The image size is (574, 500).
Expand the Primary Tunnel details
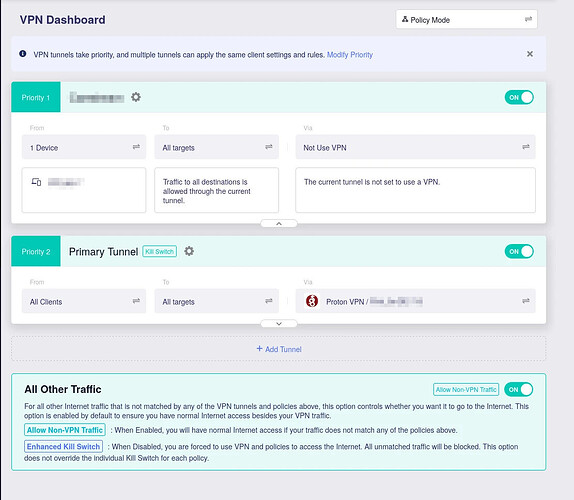(279, 324)
